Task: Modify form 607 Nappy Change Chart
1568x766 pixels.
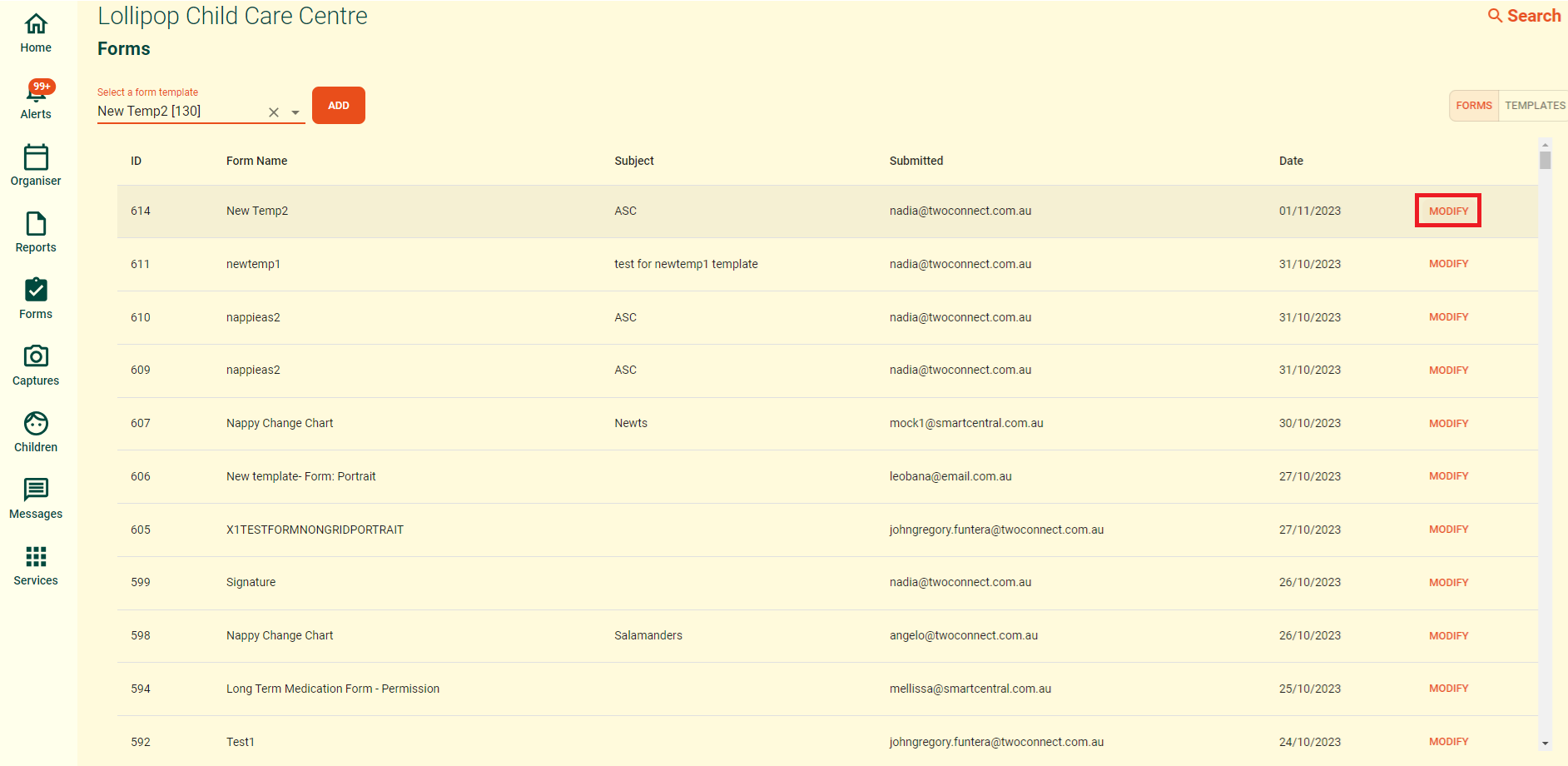Action: coord(1448,424)
